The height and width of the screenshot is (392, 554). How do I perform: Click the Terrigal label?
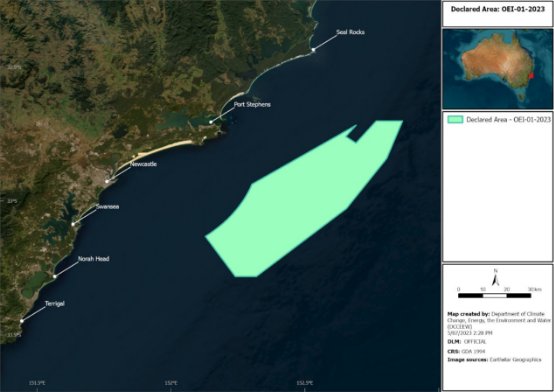click(55, 304)
